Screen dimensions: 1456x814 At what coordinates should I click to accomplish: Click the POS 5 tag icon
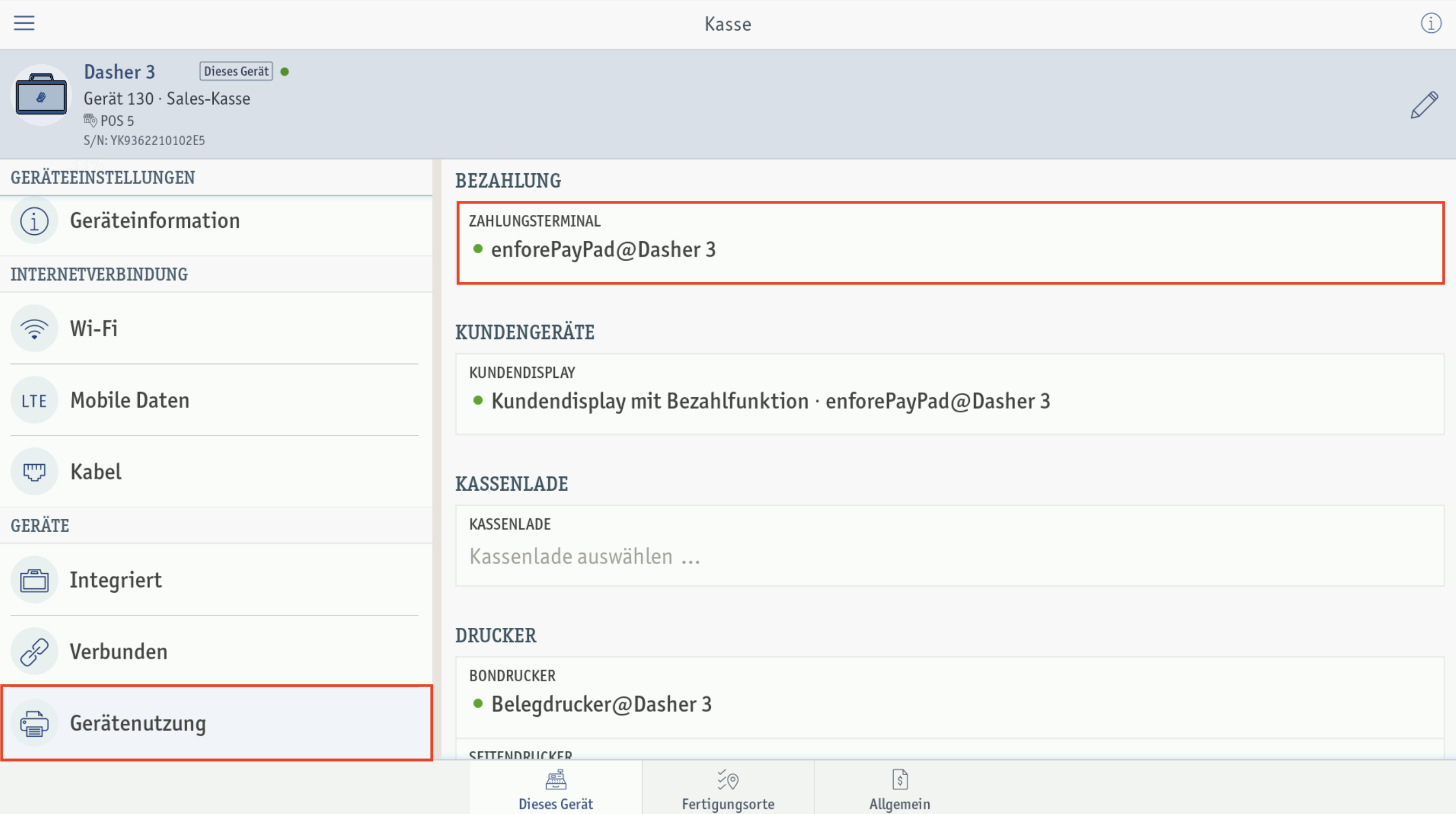pos(90,120)
